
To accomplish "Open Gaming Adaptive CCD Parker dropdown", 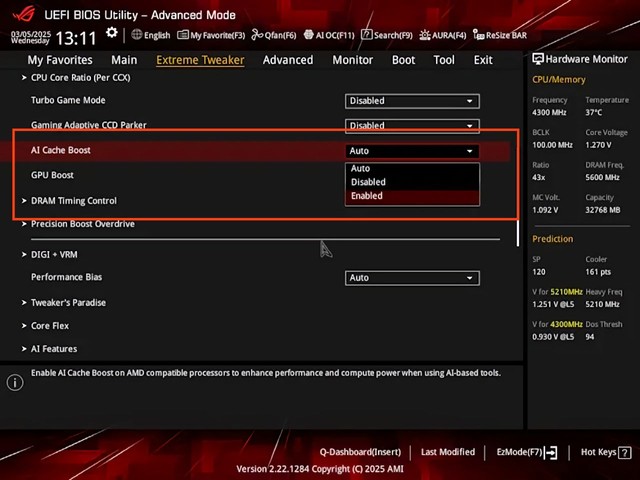I will tap(412, 126).
